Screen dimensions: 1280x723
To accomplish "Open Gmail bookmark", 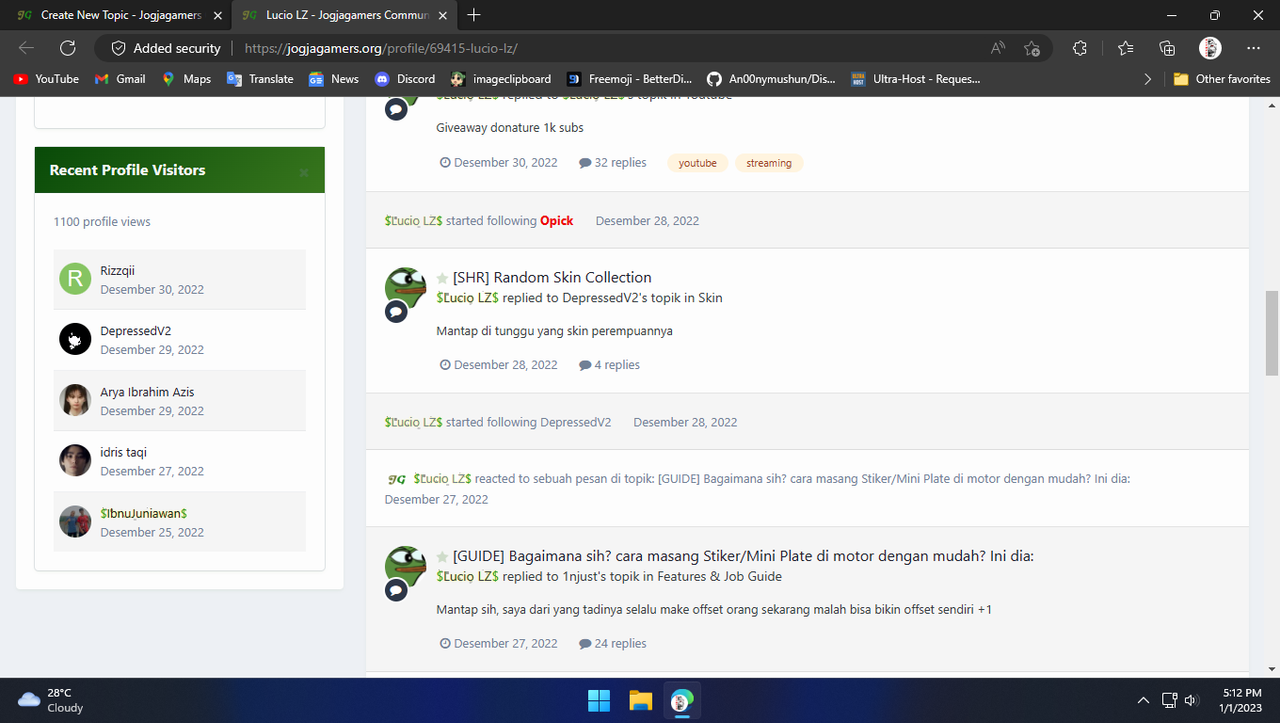I will (120, 79).
